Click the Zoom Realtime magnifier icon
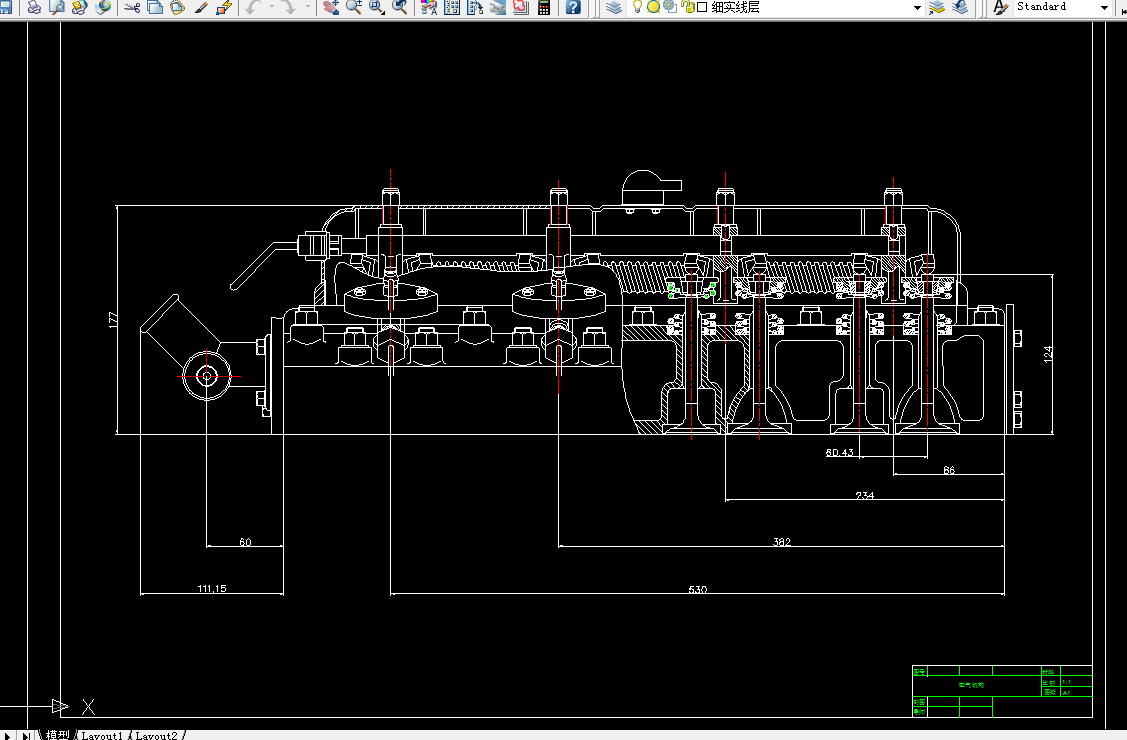Screen dimensions: 1127x740 354,7
